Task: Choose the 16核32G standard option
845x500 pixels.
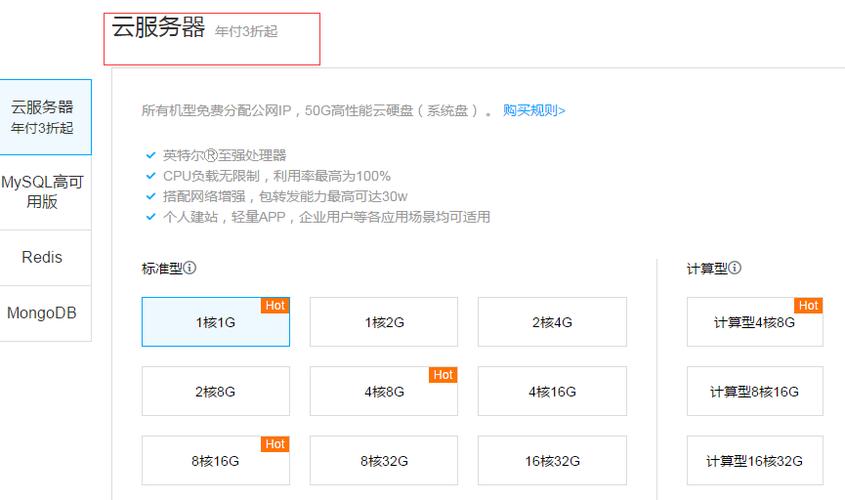Action: (552, 461)
